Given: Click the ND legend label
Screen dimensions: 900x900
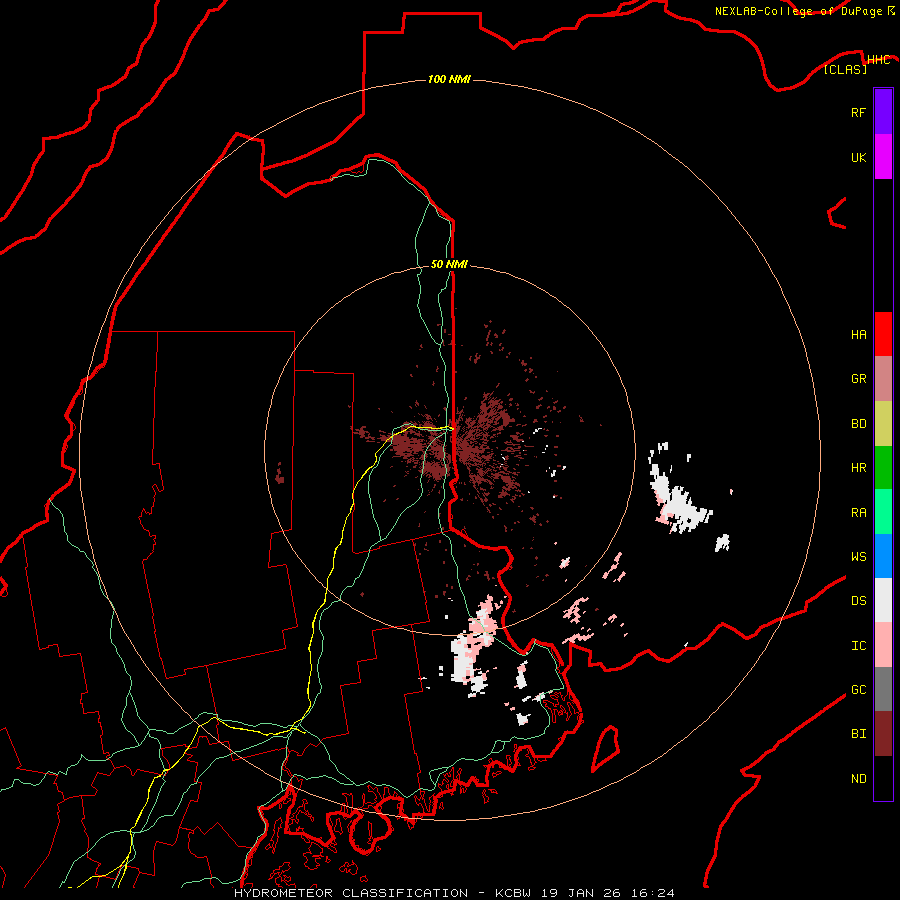Looking at the screenshot, I should click(858, 779).
